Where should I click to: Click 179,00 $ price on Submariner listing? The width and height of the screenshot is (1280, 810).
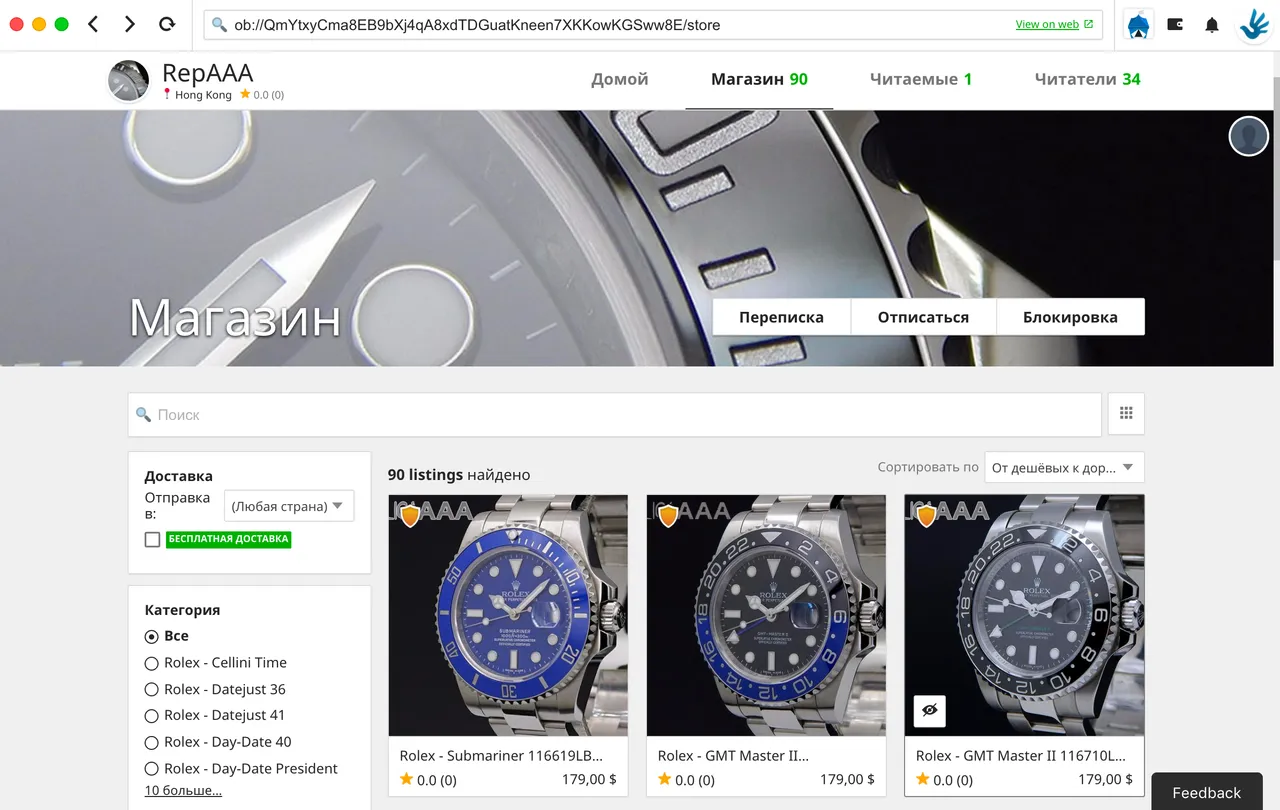(590, 780)
